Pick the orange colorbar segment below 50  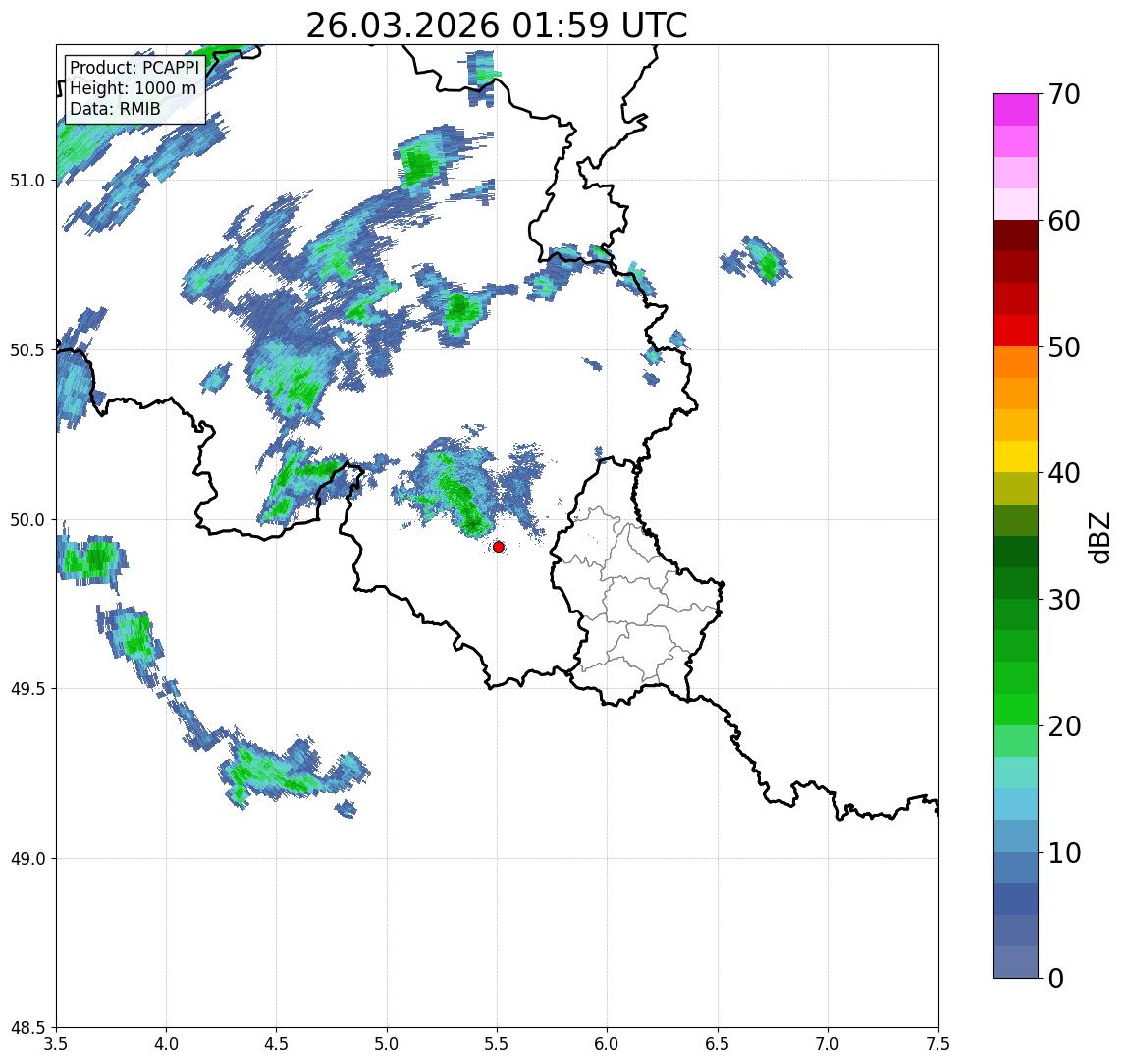[1016, 362]
